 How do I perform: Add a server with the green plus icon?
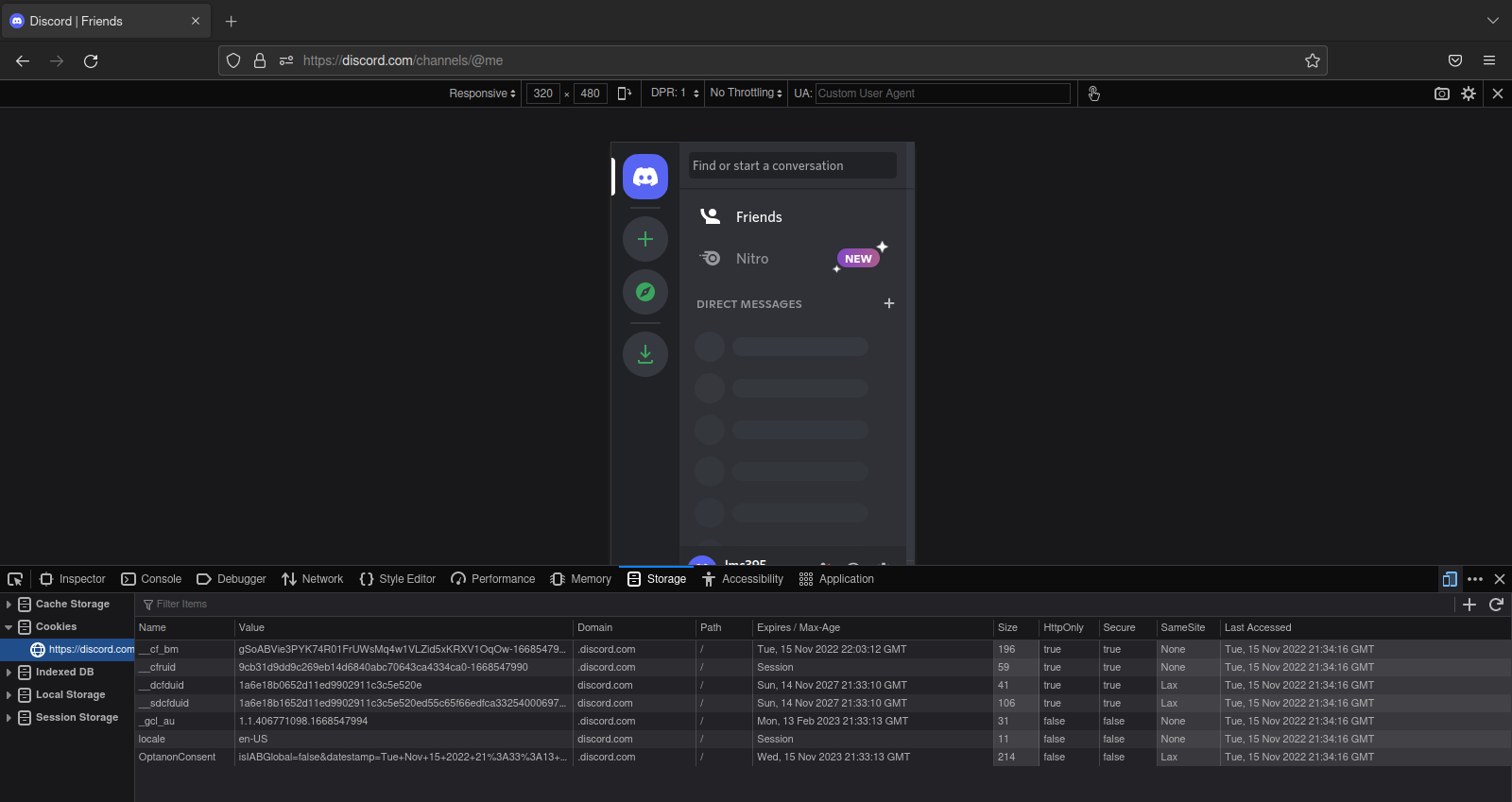click(x=645, y=239)
